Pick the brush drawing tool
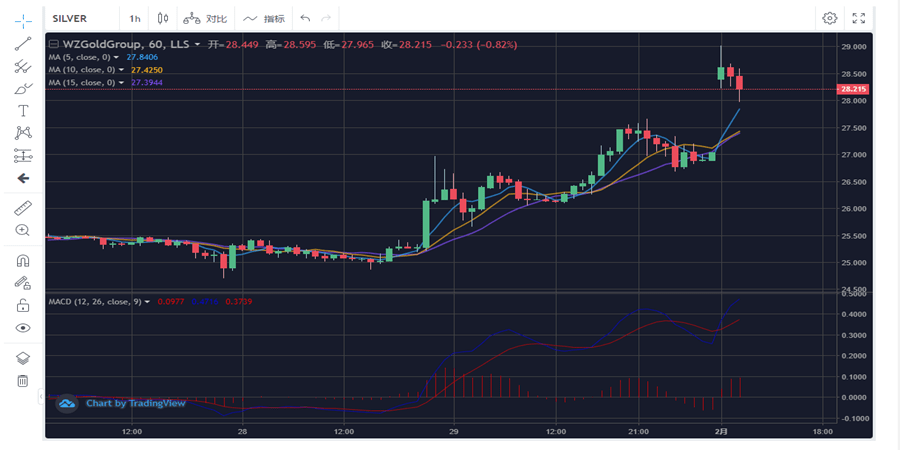The width and height of the screenshot is (900, 450). [23, 88]
